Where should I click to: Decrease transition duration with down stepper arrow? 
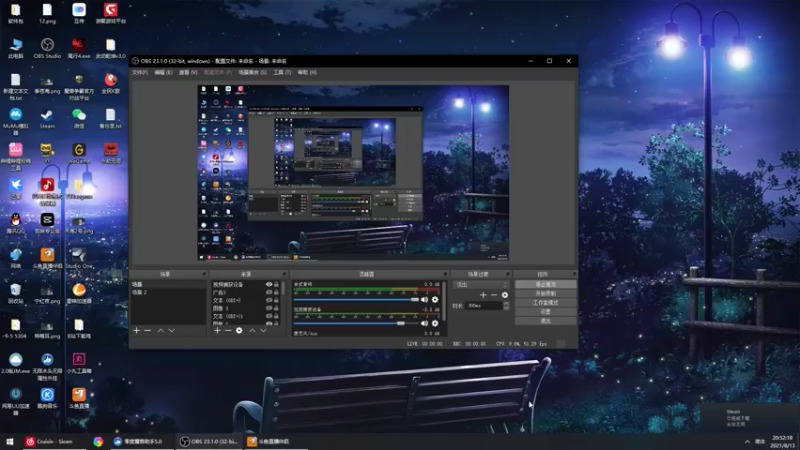pyautogui.click(x=506, y=308)
